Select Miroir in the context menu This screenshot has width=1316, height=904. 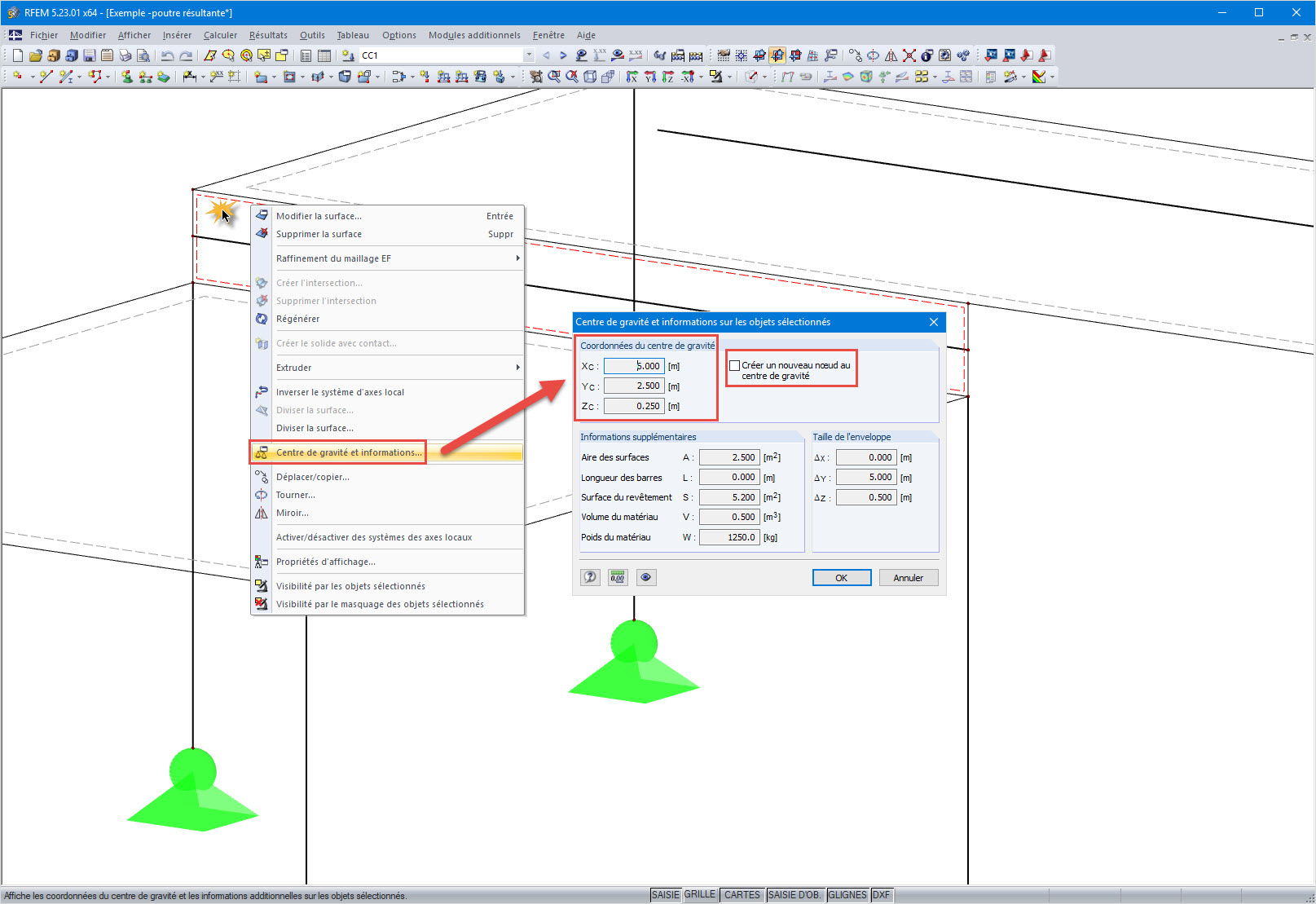pos(387,513)
